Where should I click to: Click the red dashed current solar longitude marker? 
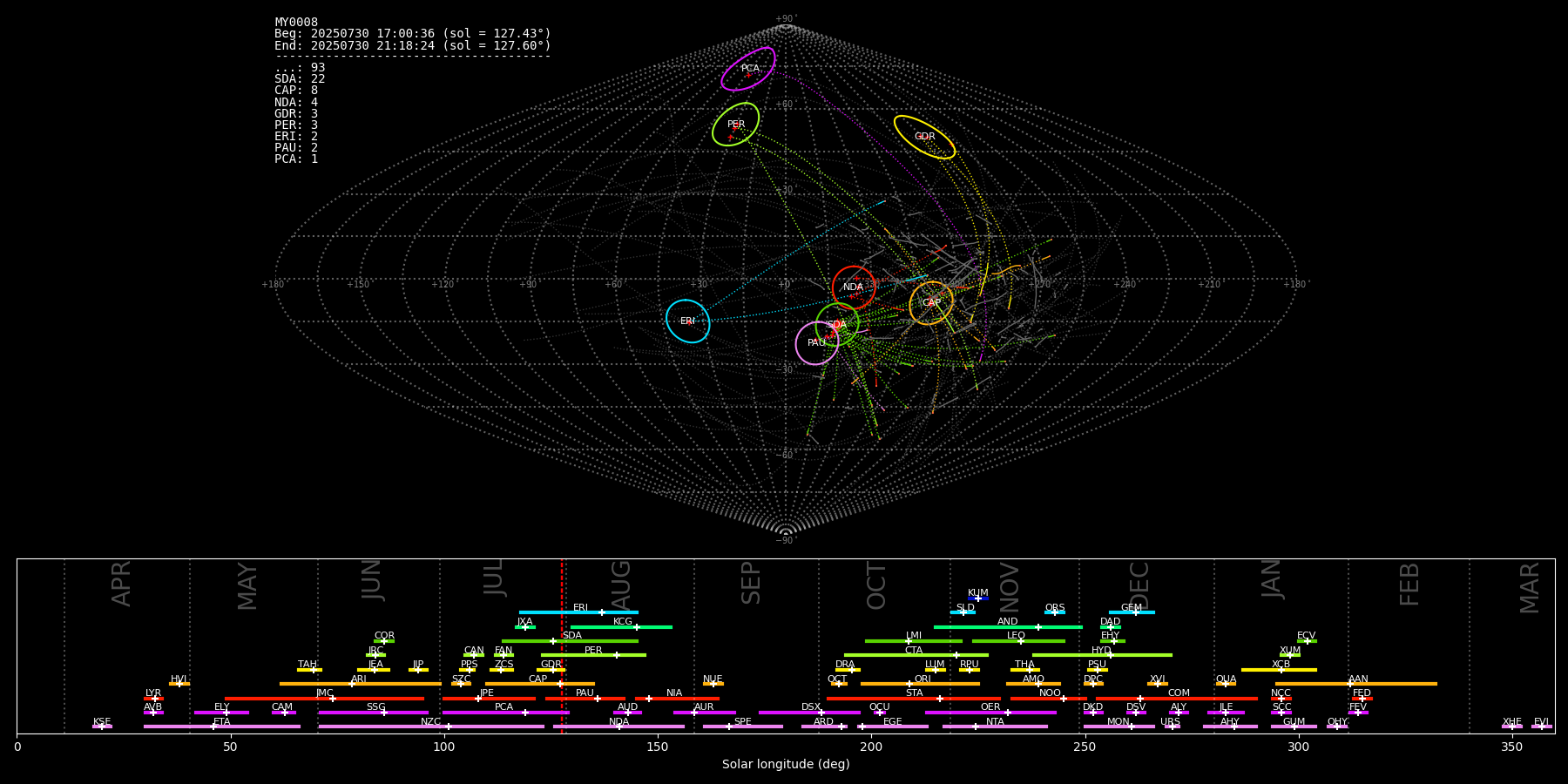pyautogui.click(x=562, y=645)
